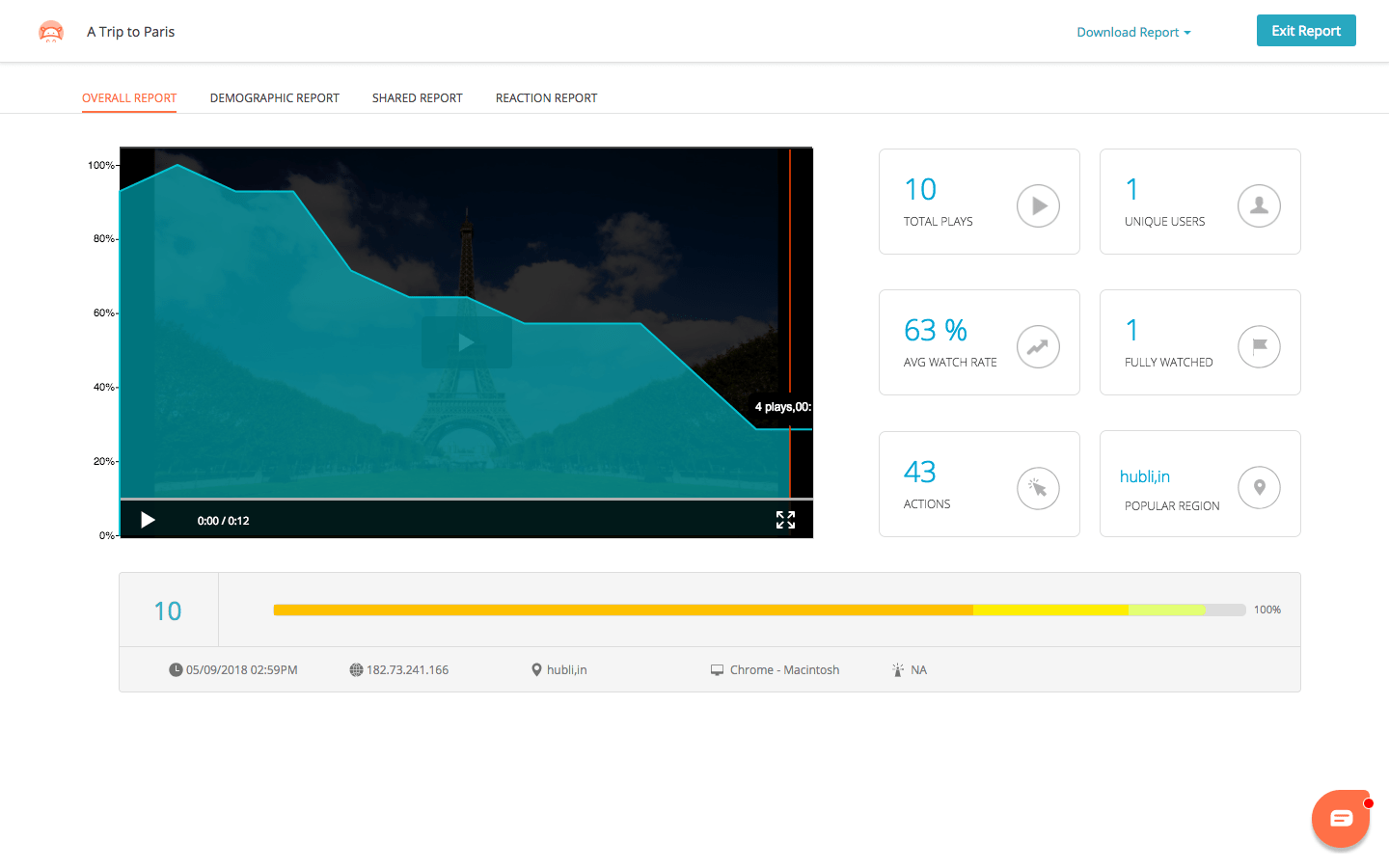Open the Download Report dropdown
The image size is (1389, 868).
click(1133, 32)
